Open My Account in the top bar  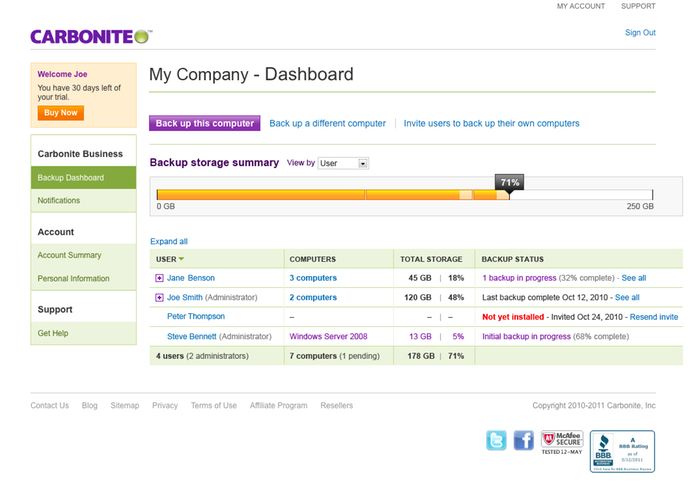(581, 6)
